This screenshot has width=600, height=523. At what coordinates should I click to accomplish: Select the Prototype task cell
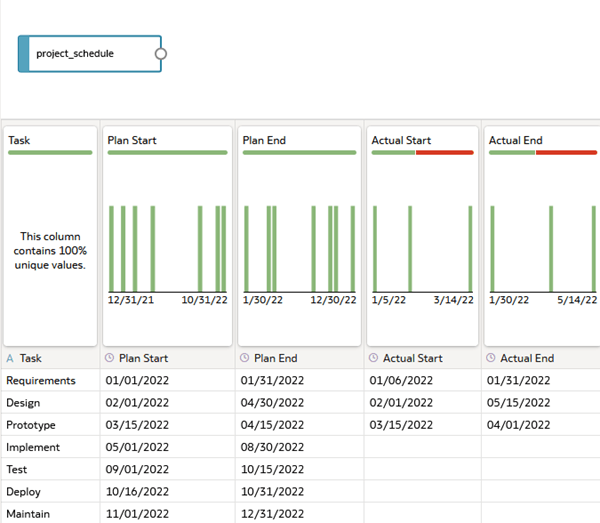click(x=33, y=425)
